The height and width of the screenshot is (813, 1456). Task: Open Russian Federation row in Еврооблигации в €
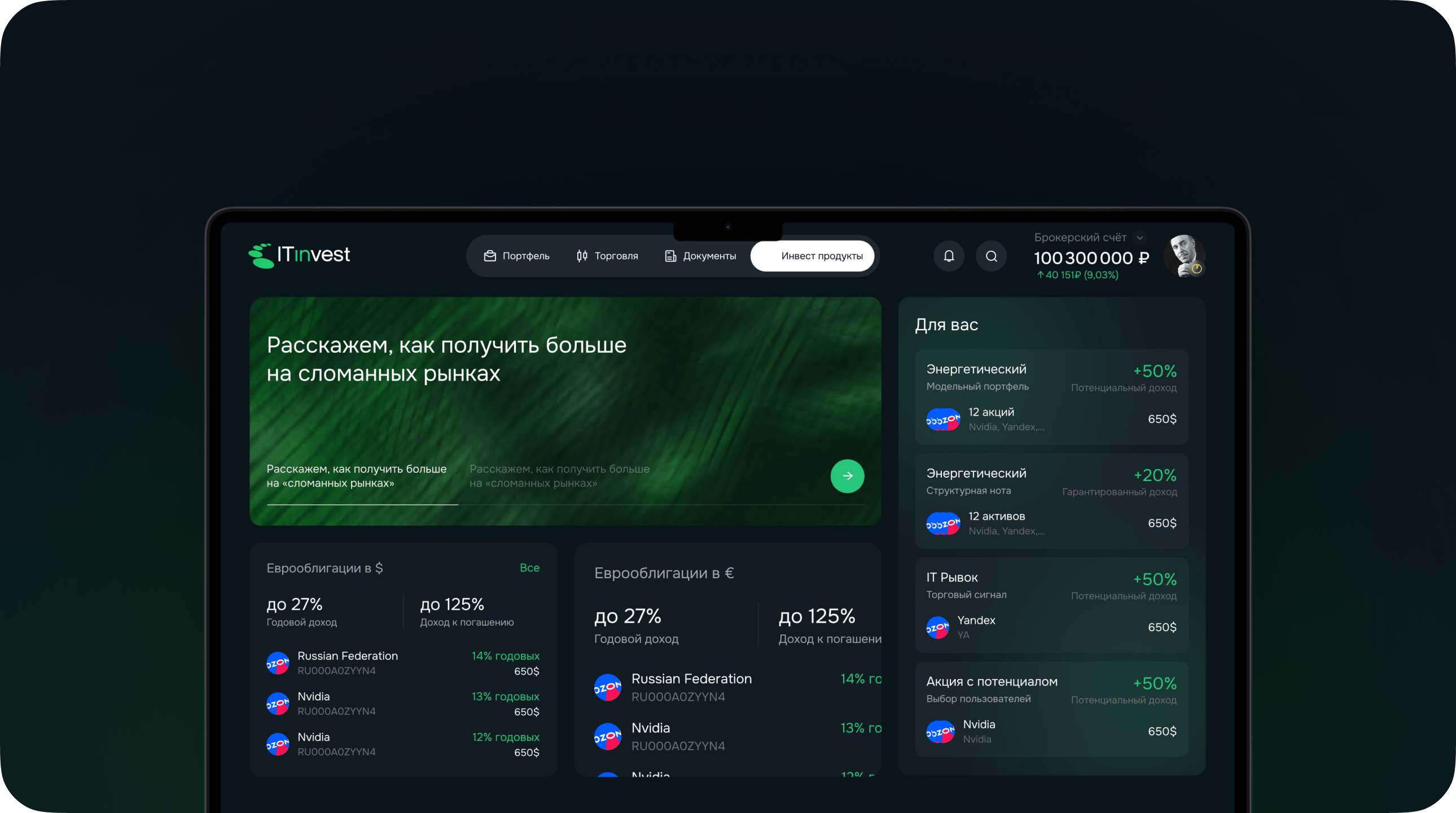[737, 687]
